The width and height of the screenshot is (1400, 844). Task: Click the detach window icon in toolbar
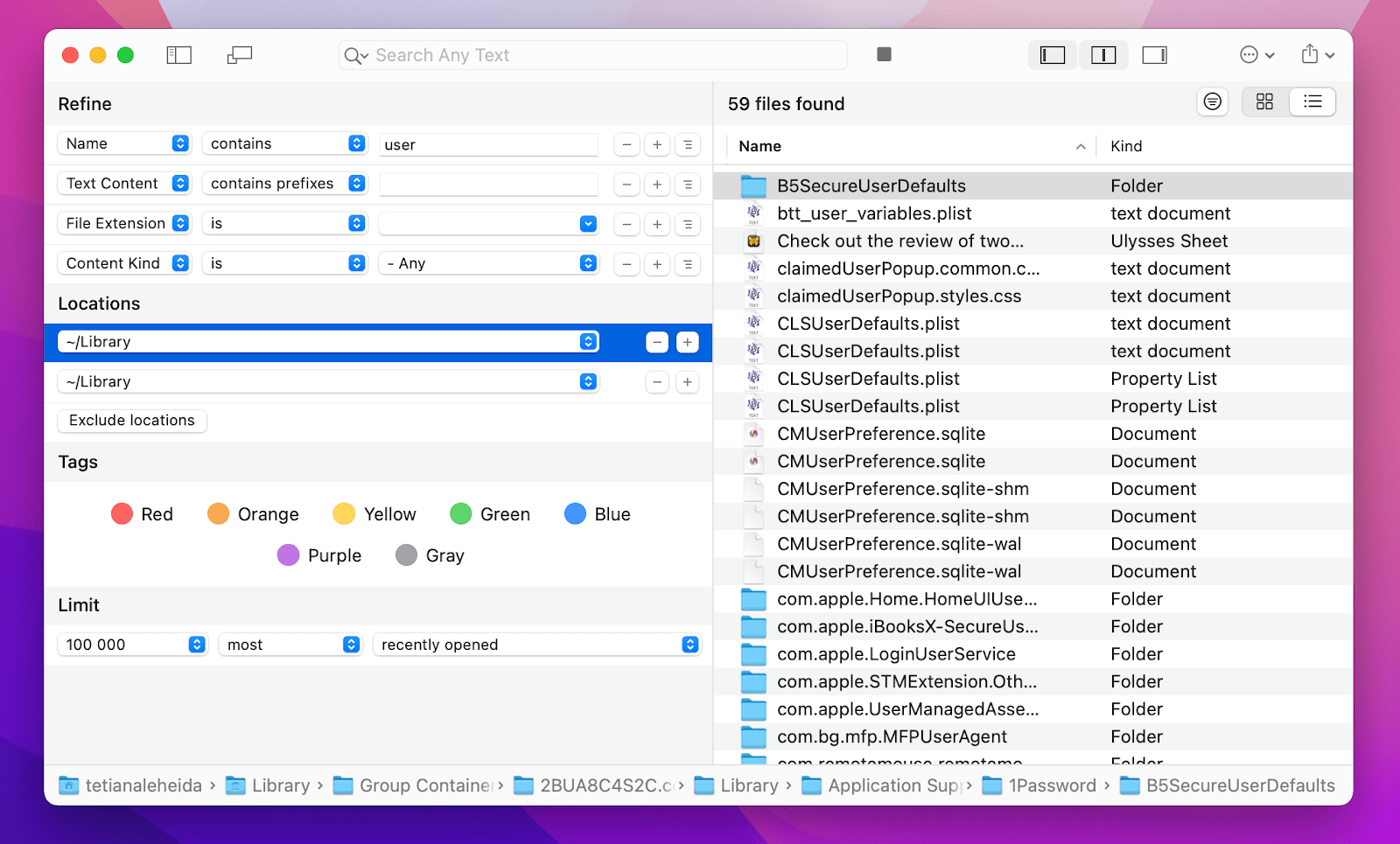(239, 54)
